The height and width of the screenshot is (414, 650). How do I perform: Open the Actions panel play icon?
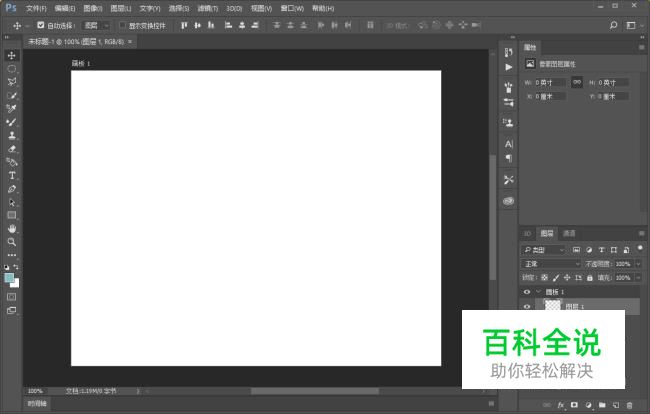509,67
